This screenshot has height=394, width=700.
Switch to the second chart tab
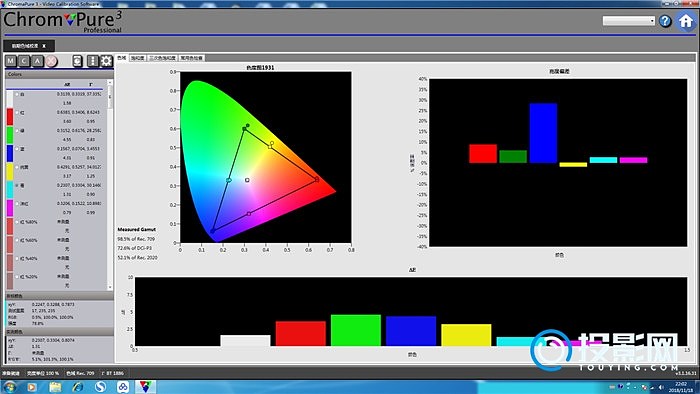138,58
